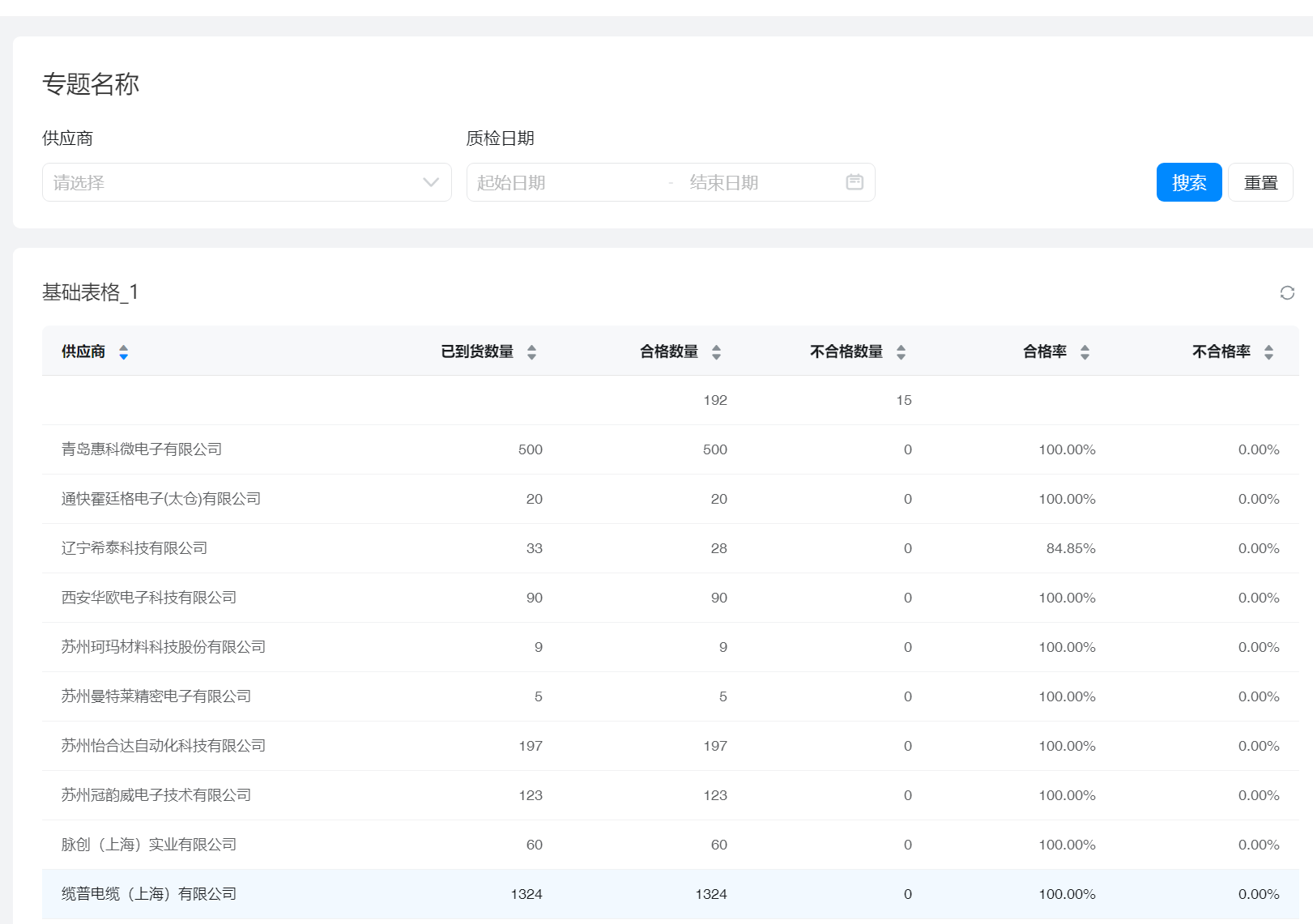Click the 84.85% pass rate cell
This screenshot has height=924, width=1313.
[x=1071, y=548]
